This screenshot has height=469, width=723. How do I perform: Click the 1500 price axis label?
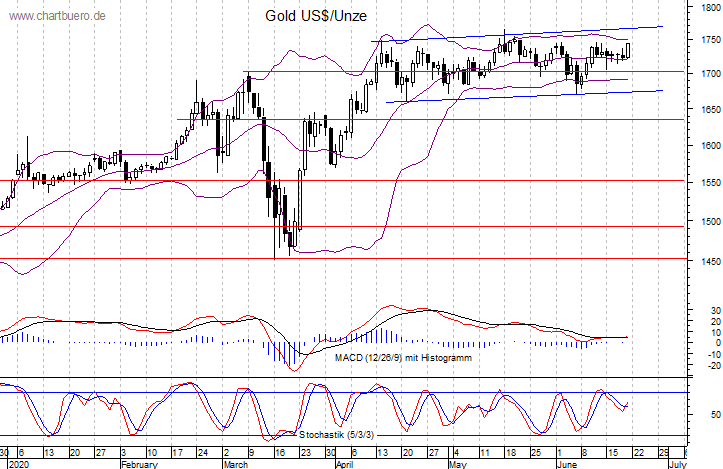point(705,221)
